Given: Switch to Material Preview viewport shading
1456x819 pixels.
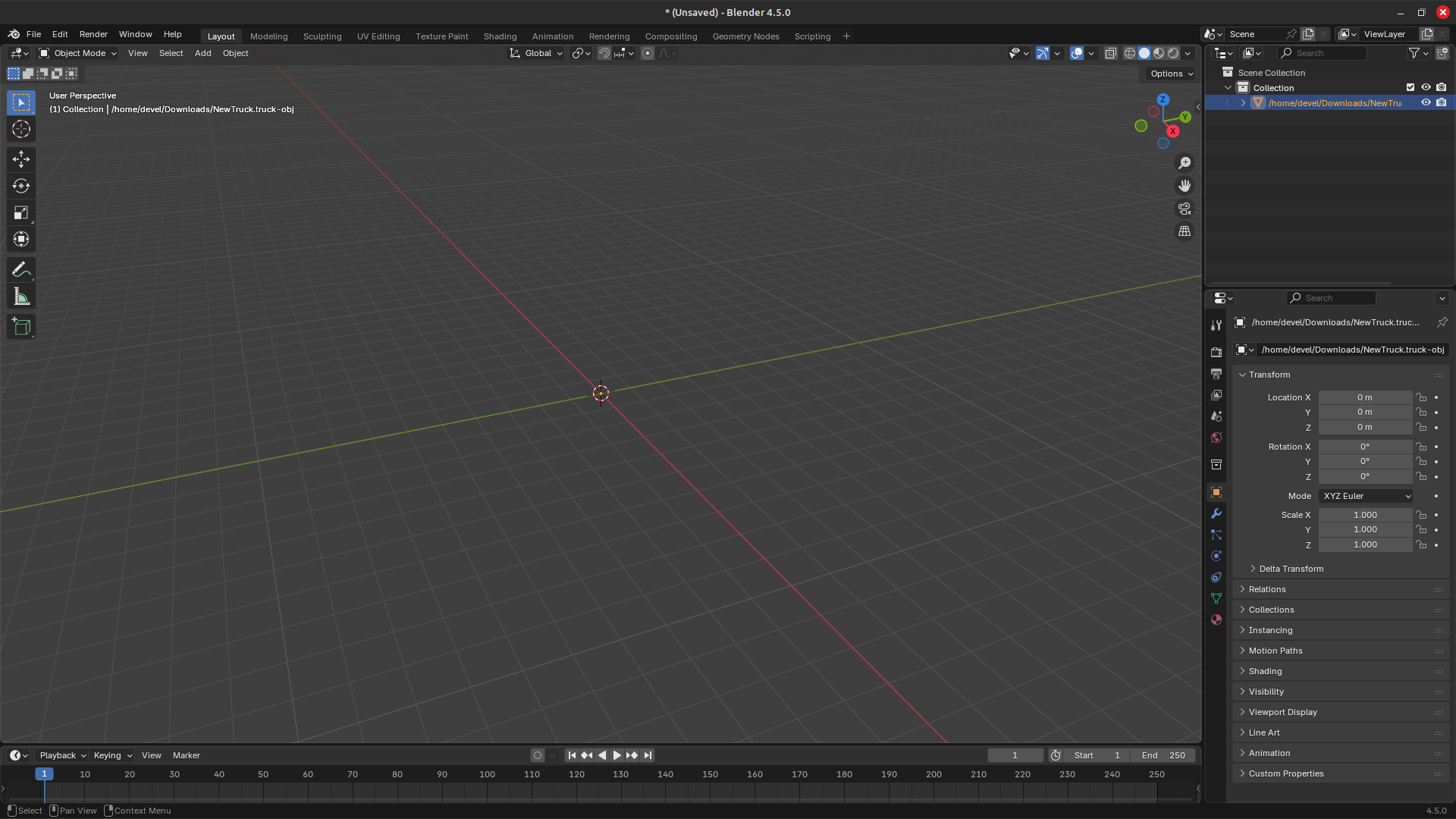Looking at the screenshot, I should [1159, 53].
